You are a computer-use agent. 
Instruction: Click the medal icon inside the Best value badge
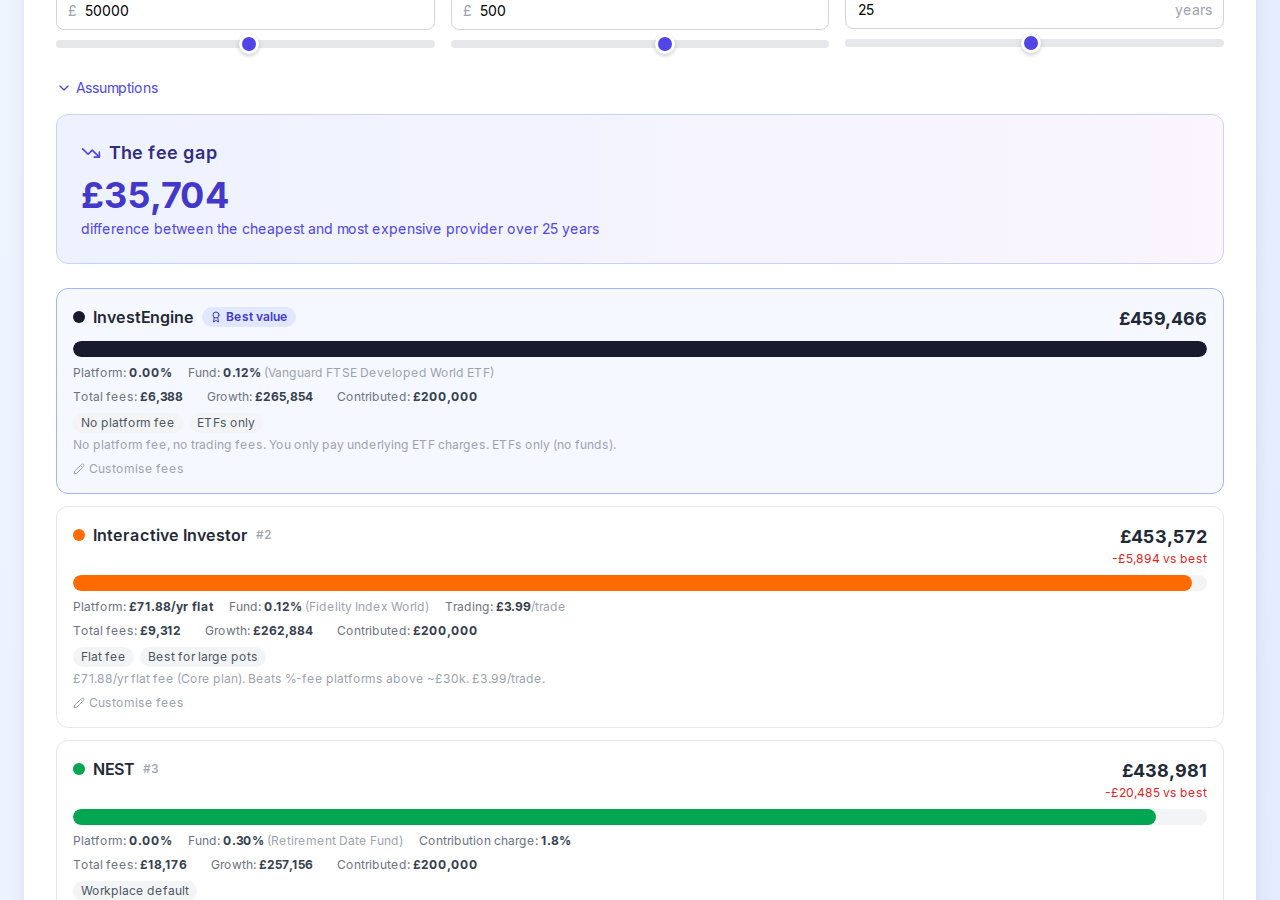coord(215,316)
